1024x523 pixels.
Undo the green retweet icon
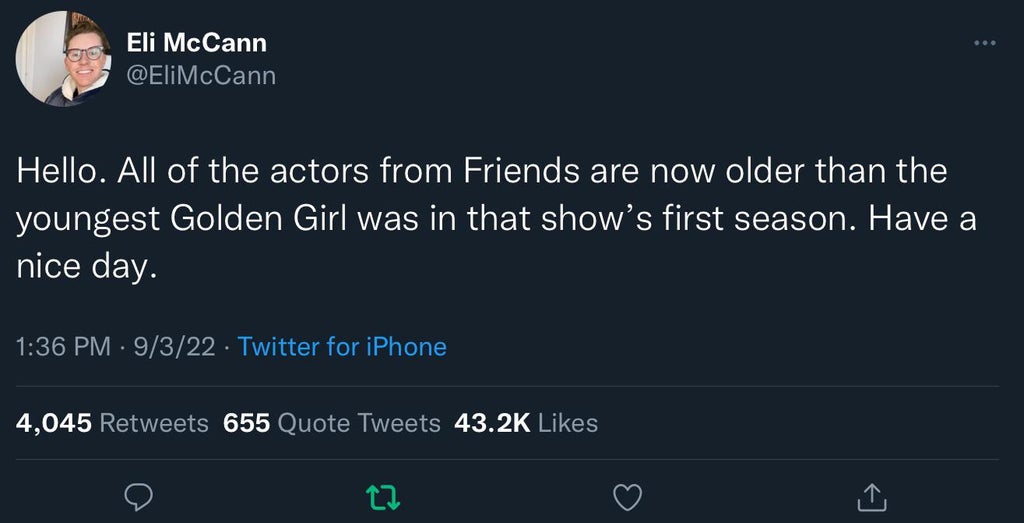[x=379, y=494]
